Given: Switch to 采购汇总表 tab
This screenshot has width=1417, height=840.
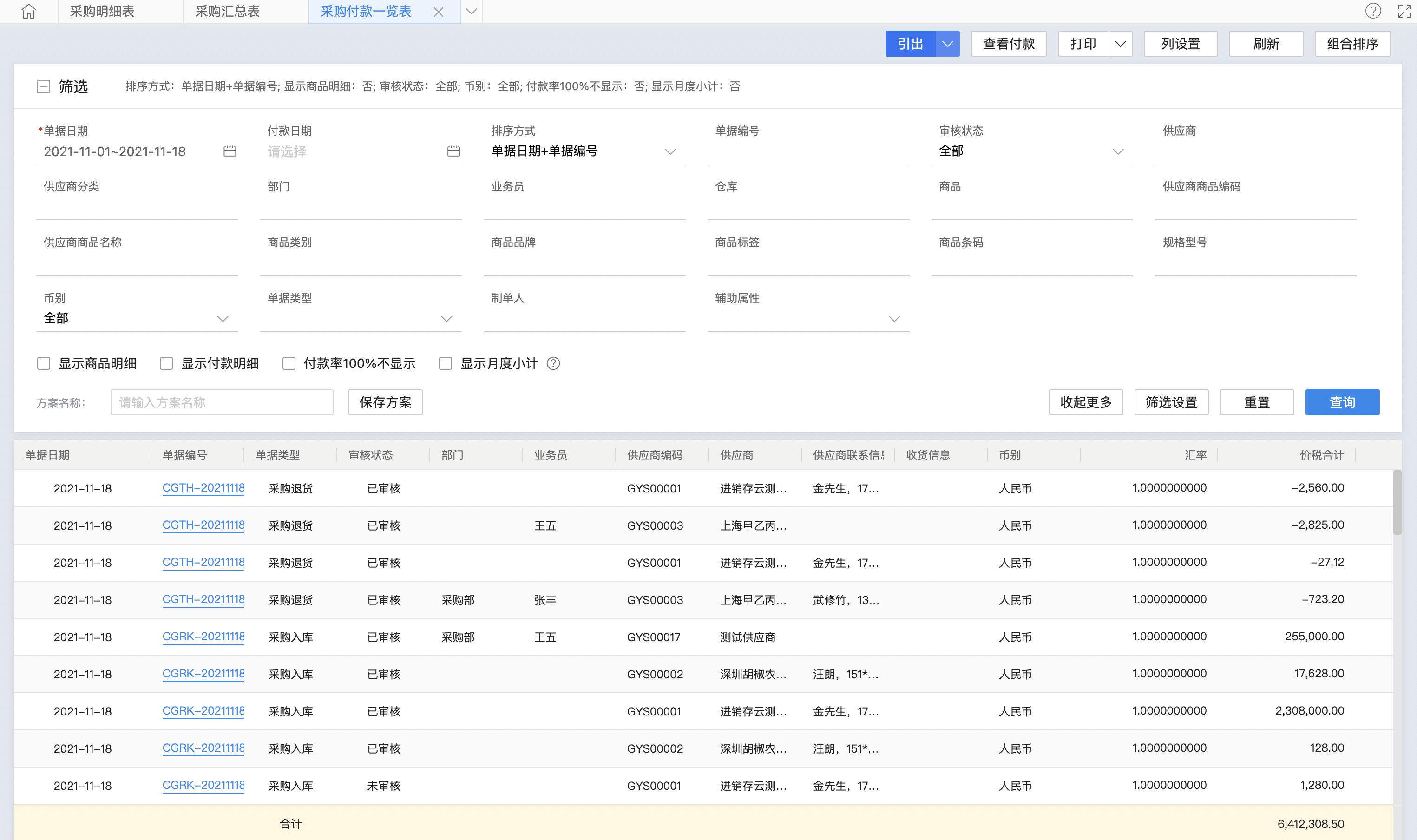Looking at the screenshot, I should point(228,11).
